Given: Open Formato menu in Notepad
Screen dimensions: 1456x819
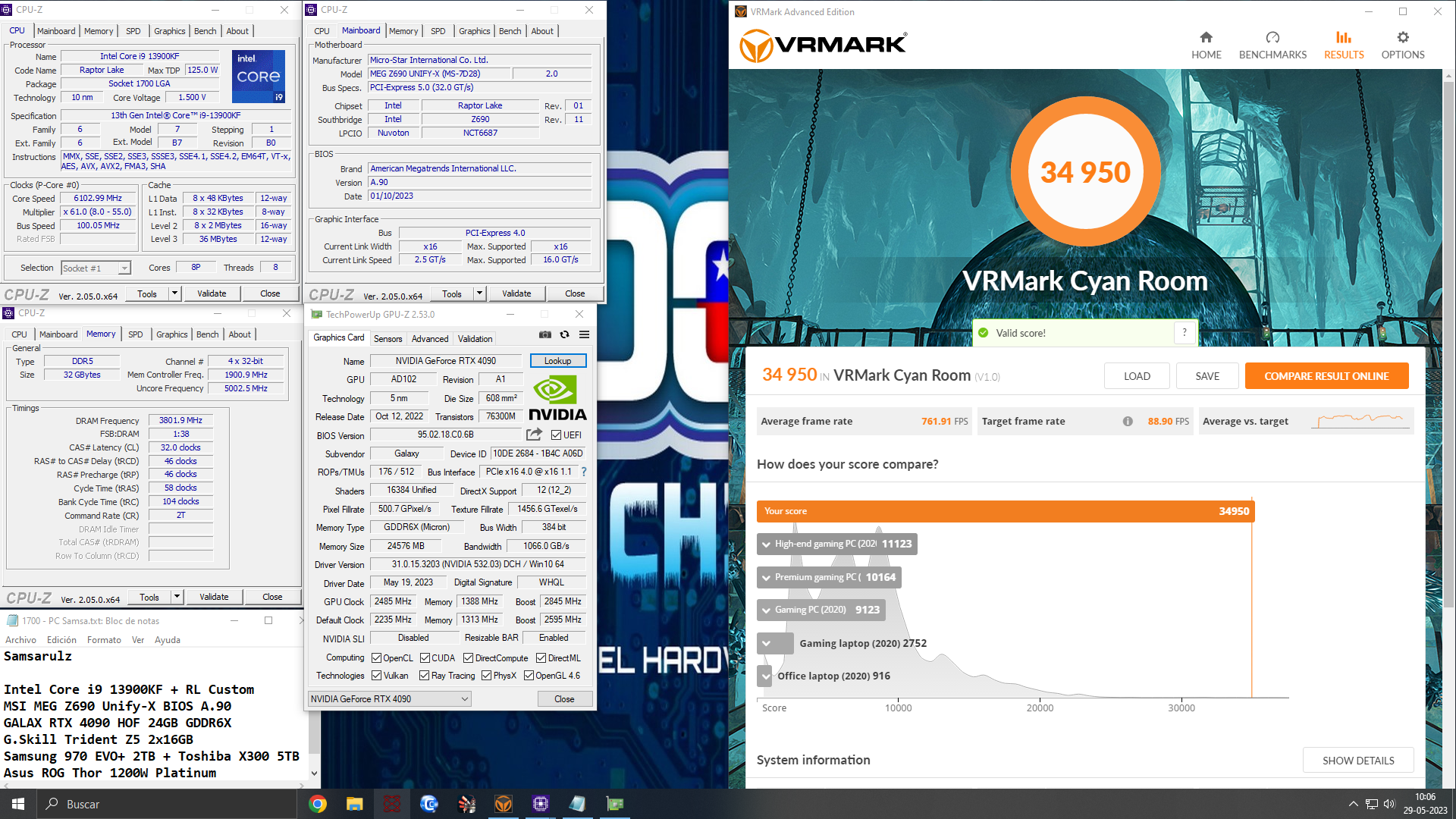Looking at the screenshot, I should [104, 640].
